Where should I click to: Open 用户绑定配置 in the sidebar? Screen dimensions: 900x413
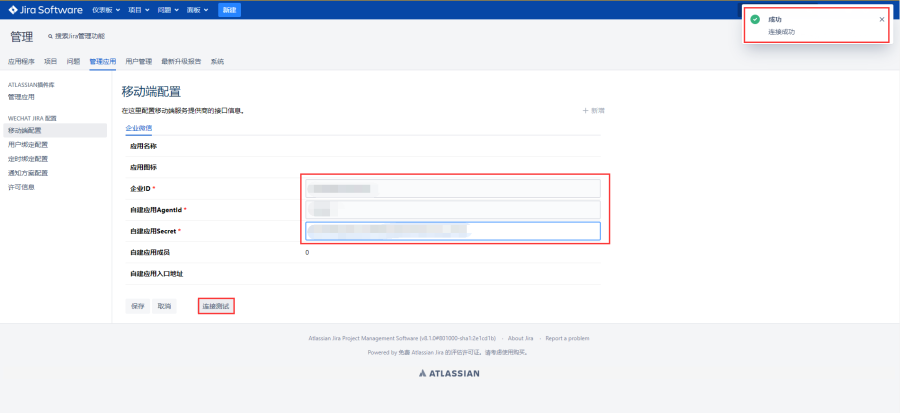pyautogui.click(x=28, y=144)
